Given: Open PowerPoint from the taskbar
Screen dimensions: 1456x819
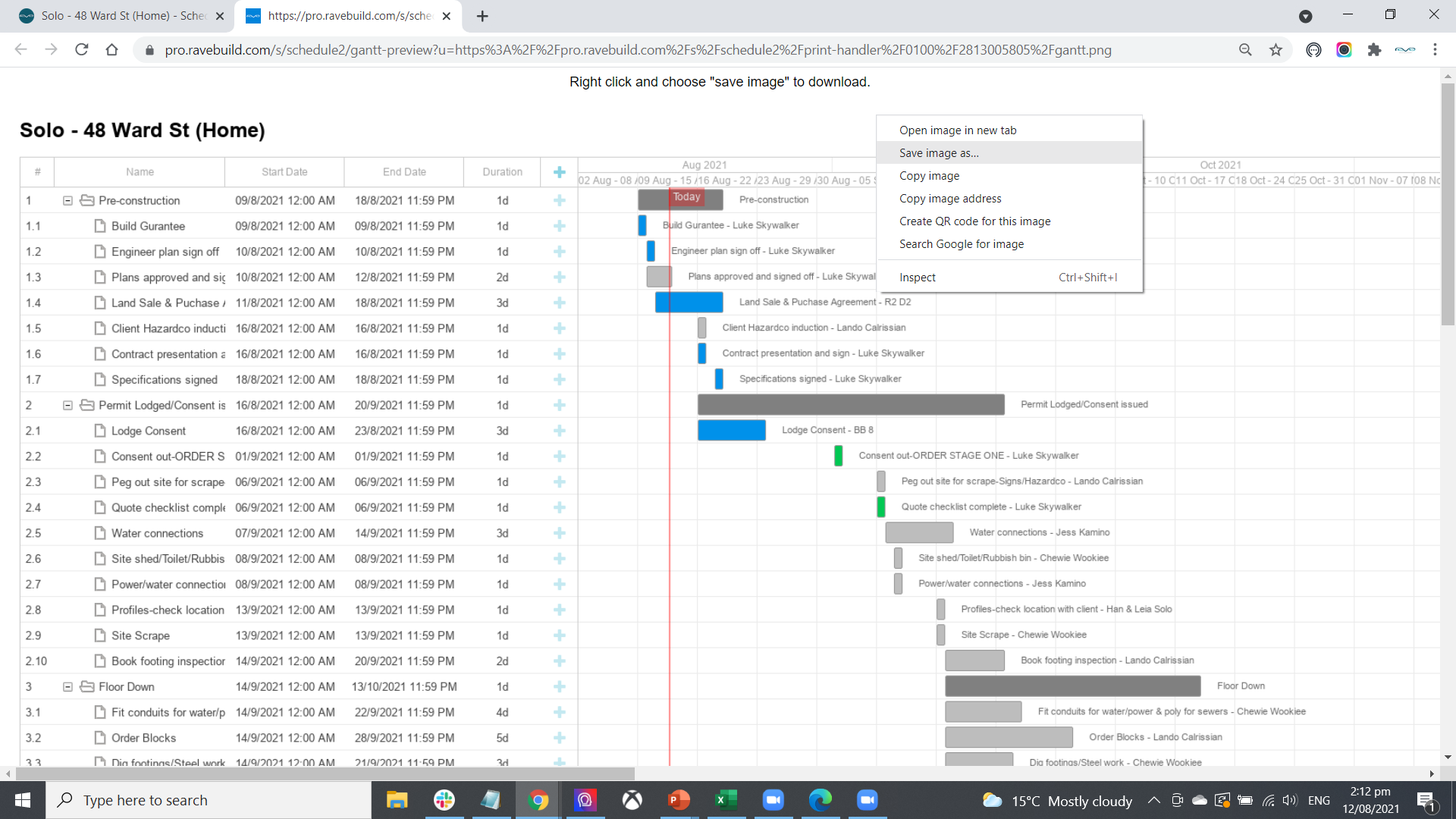Looking at the screenshot, I should click(679, 800).
